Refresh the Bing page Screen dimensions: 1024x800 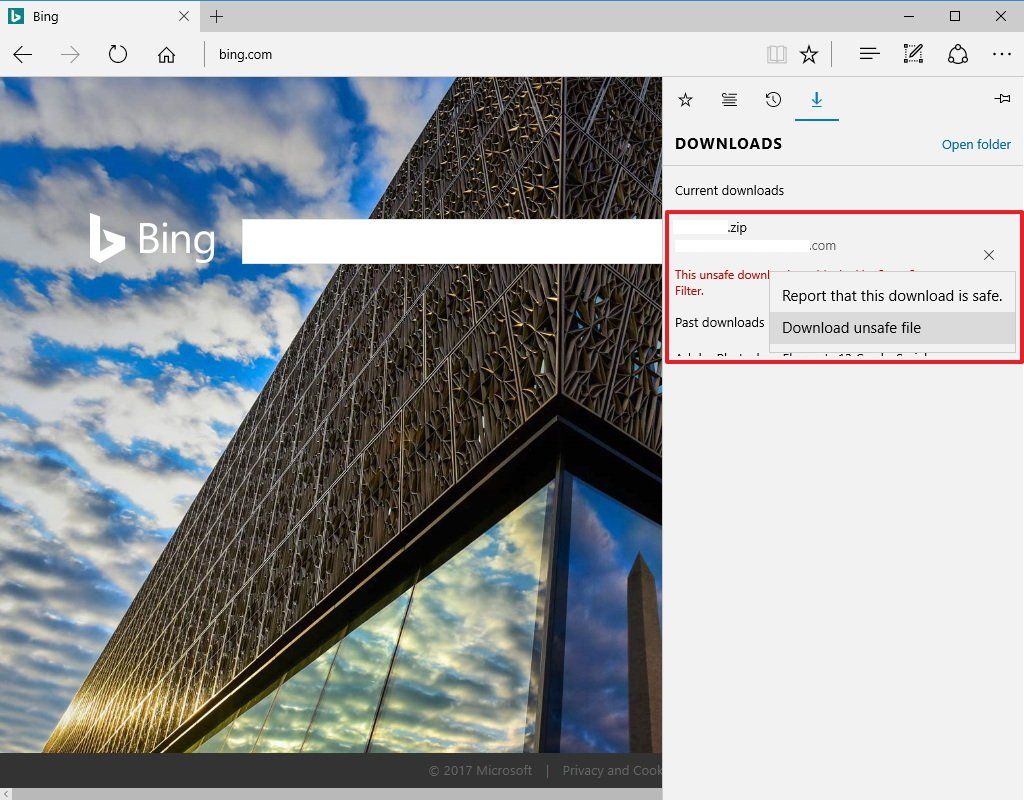(x=117, y=55)
